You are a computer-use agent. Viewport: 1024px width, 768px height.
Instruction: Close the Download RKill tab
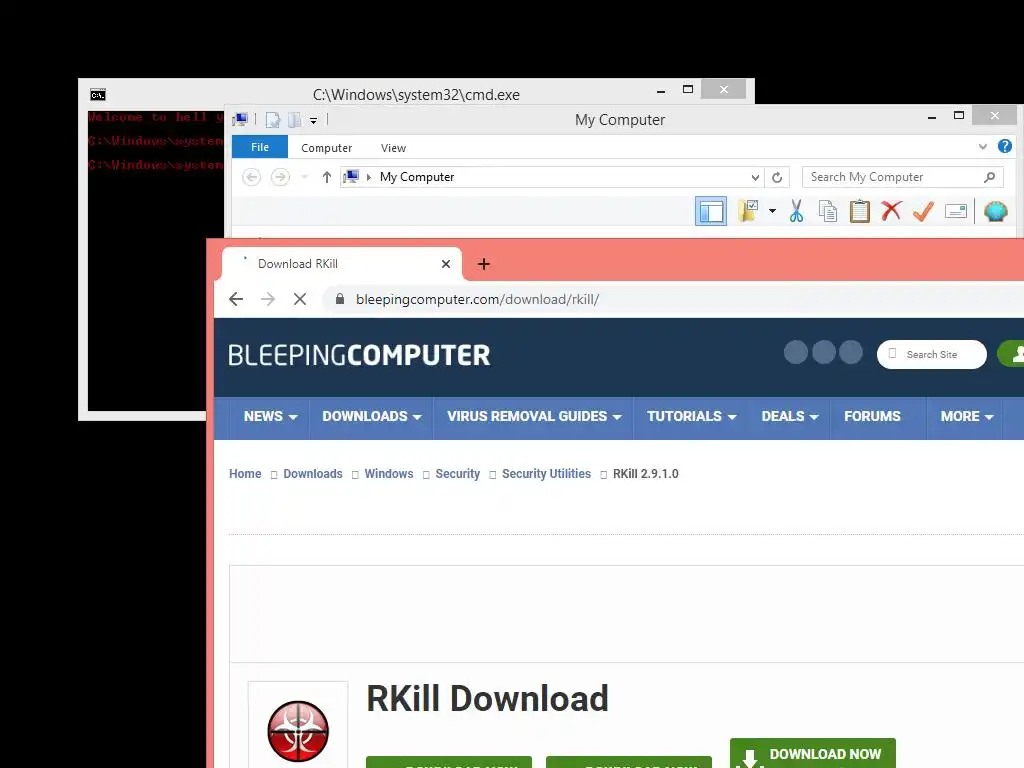coord(446,264)
